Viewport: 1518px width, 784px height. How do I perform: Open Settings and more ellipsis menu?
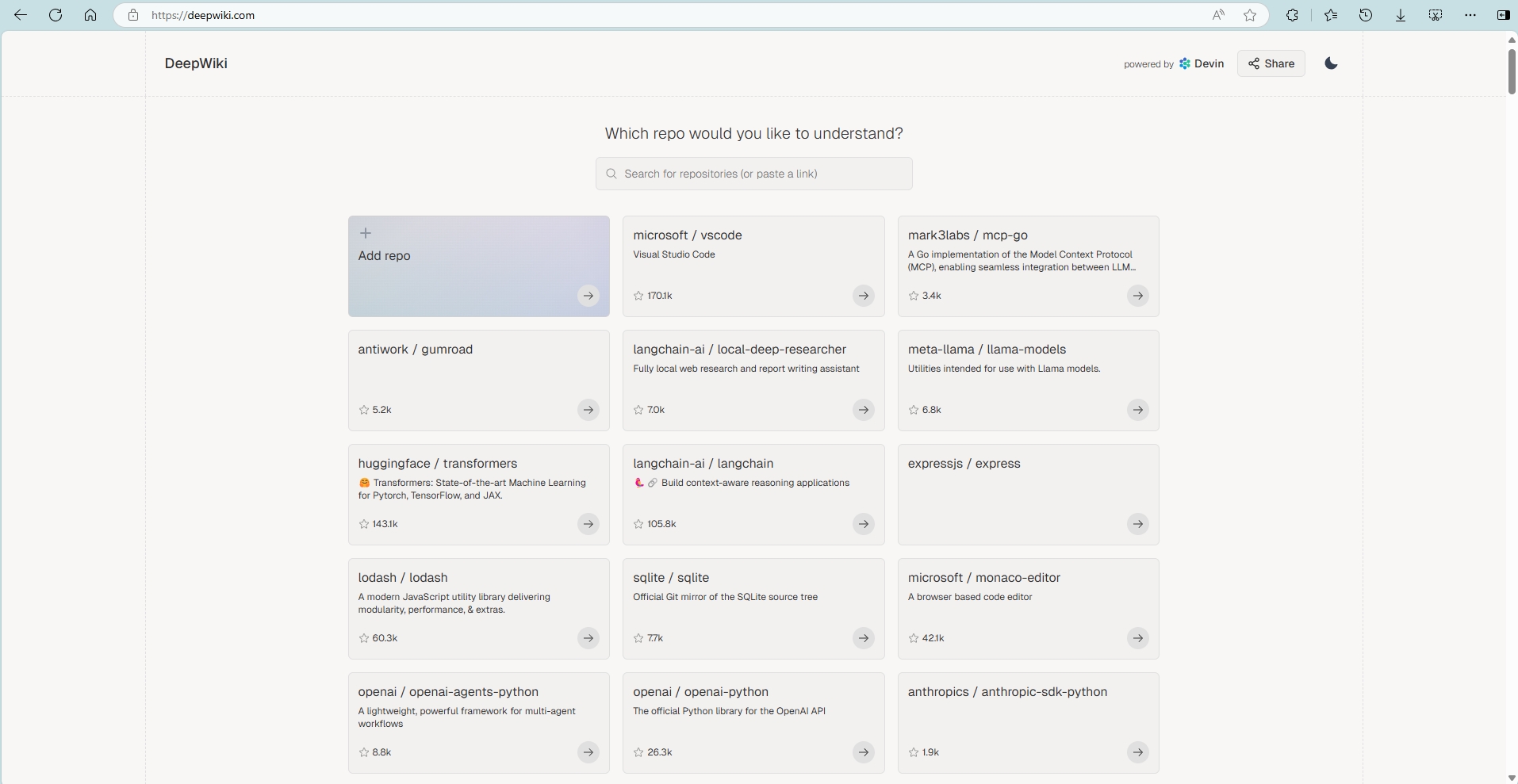click(1470, 15)
